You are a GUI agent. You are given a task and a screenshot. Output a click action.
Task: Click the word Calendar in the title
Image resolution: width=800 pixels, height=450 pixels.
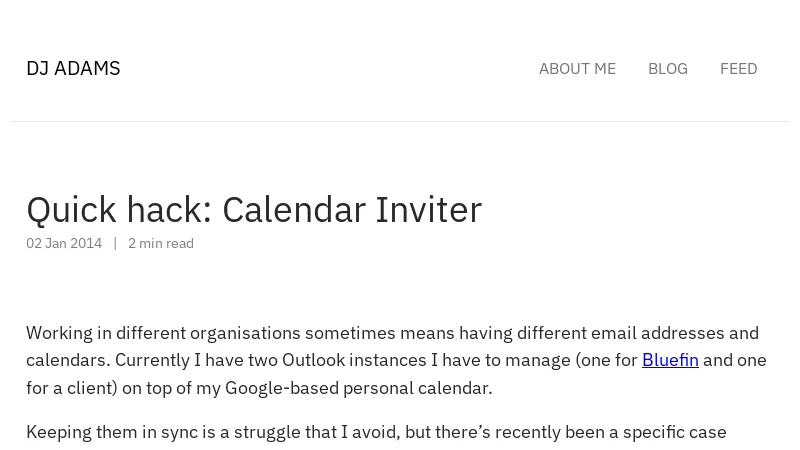(294, 210)
